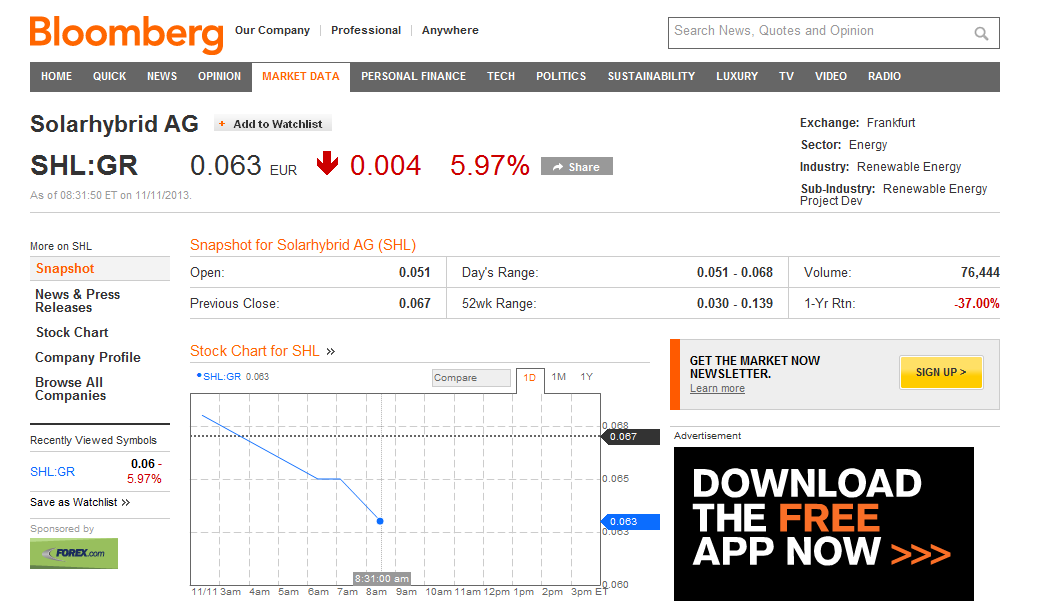Click SHL:GR recently viewed symbol
Screen dimensions: 1051x601
[x=52, y=472]
